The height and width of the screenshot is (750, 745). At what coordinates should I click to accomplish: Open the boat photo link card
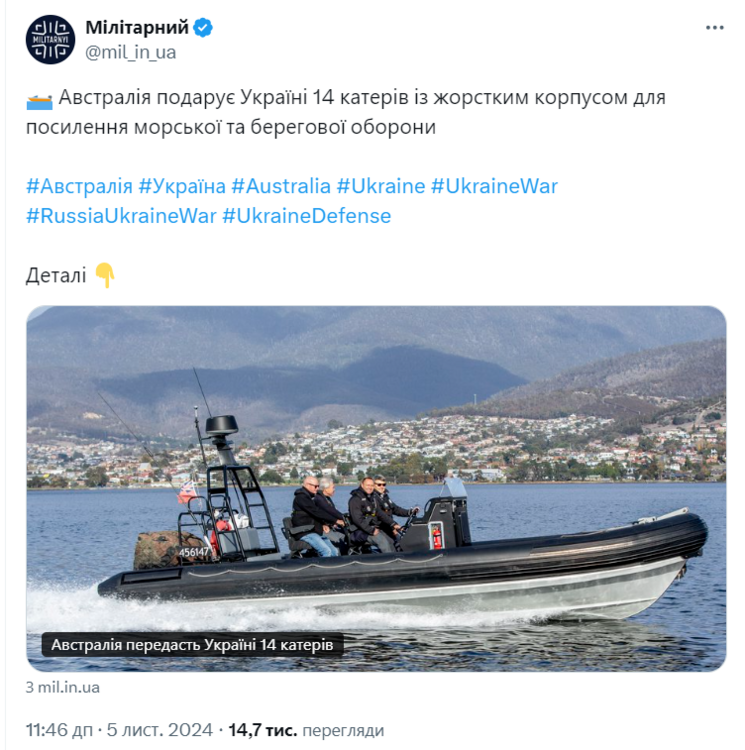tap(376, 488)
